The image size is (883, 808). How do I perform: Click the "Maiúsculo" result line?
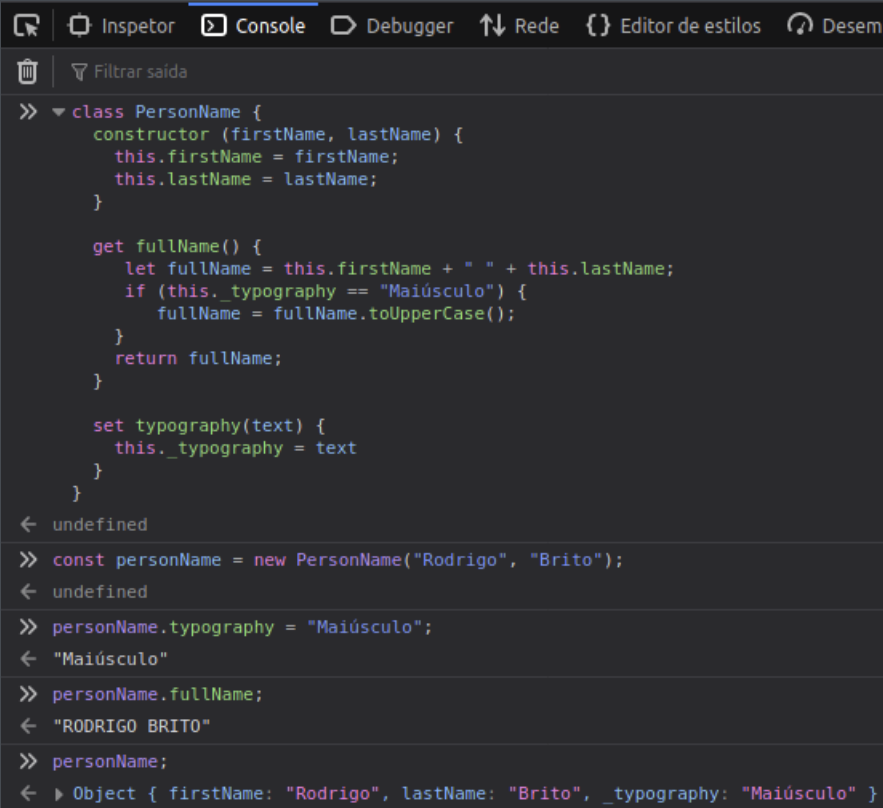point(110,659)
